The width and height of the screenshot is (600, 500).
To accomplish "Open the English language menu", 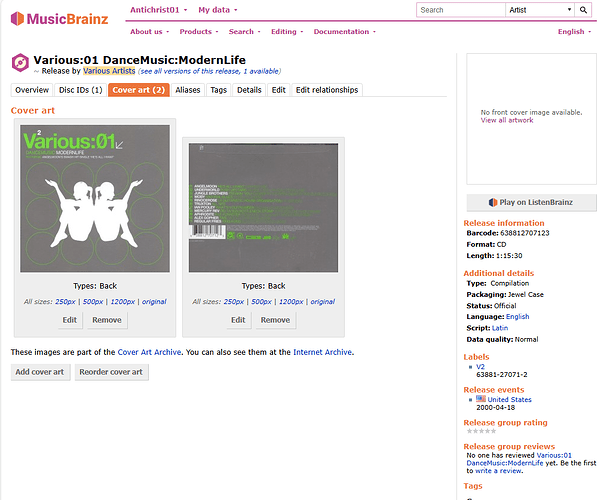I will pyautogui.click(x=574, y=32).
